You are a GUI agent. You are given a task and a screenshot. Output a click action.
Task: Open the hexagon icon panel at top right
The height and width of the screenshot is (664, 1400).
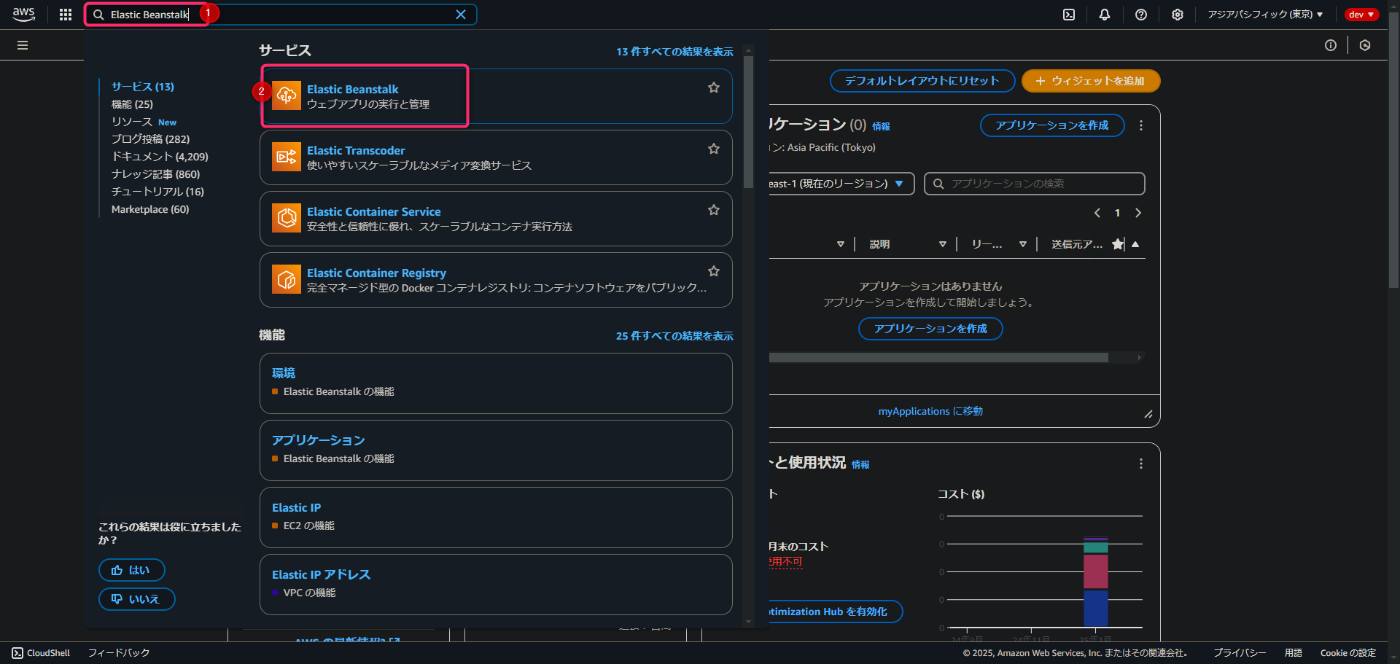point(1365,45)
